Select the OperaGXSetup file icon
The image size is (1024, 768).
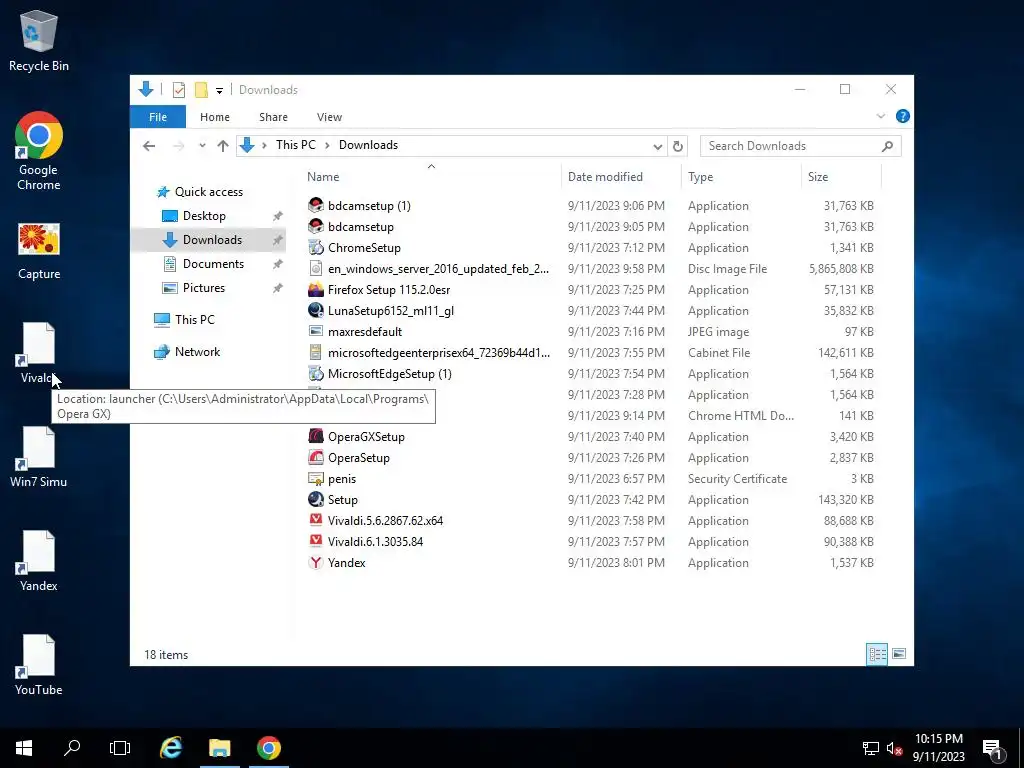(x=315, y=436)
